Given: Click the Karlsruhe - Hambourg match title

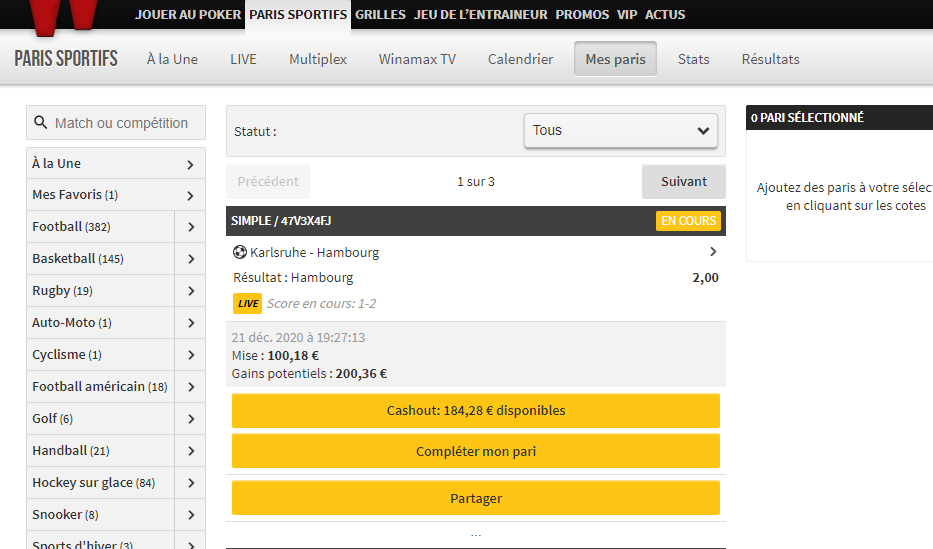Looking at the screenshot, I should click(314, 252).
